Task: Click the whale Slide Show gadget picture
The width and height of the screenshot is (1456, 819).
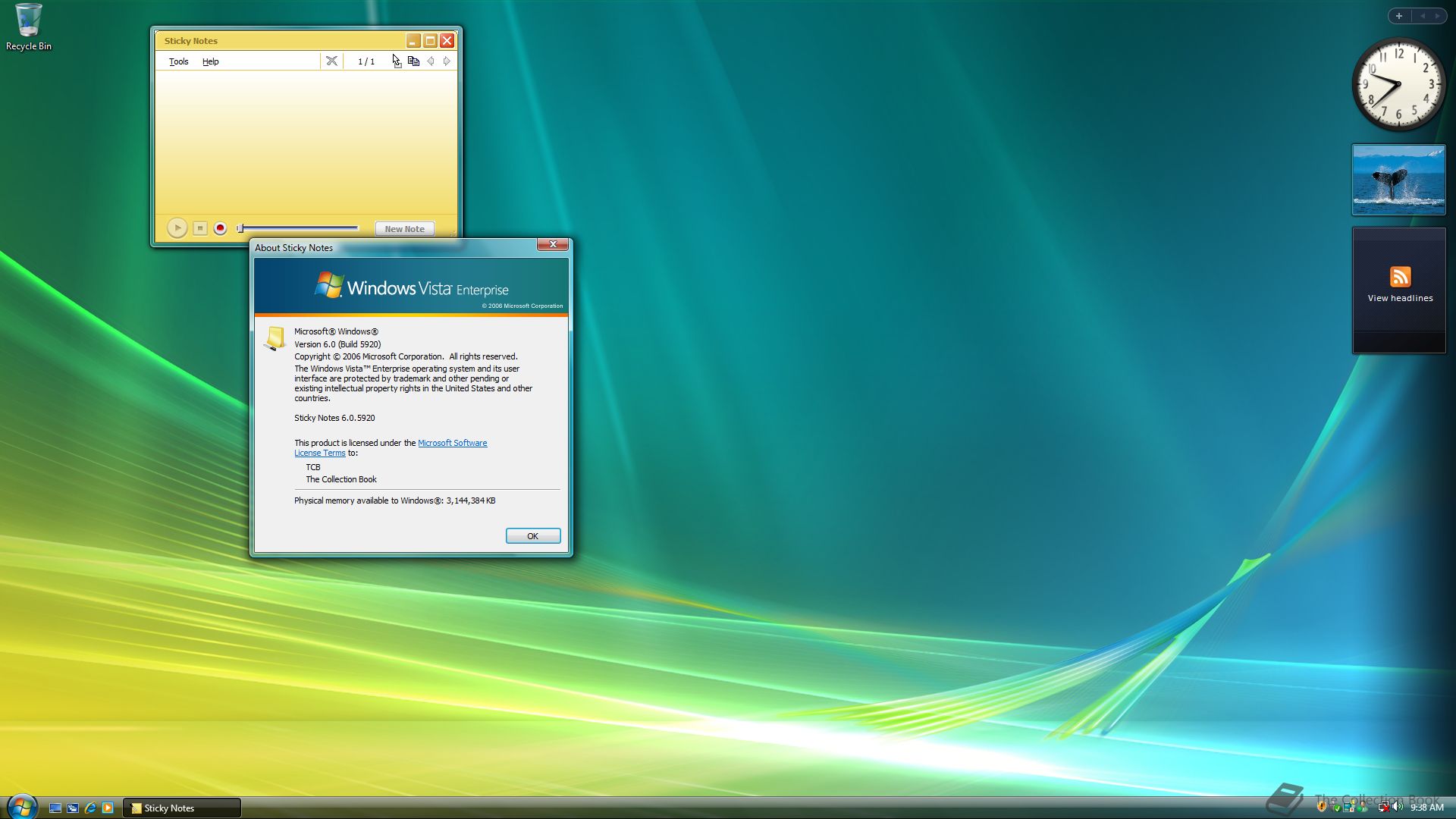Action: coord(1399,180)
